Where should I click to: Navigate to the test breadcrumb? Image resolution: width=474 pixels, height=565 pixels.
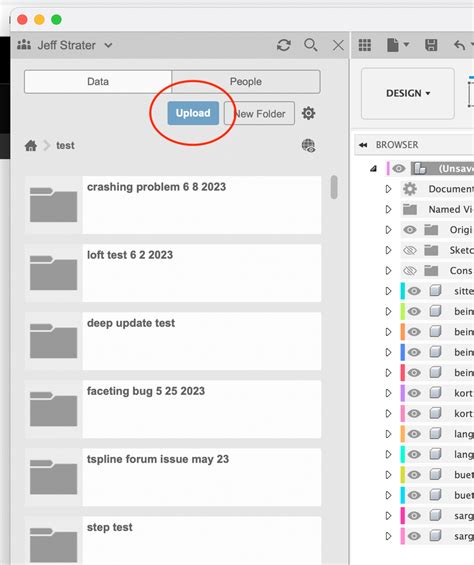(65, 146)
